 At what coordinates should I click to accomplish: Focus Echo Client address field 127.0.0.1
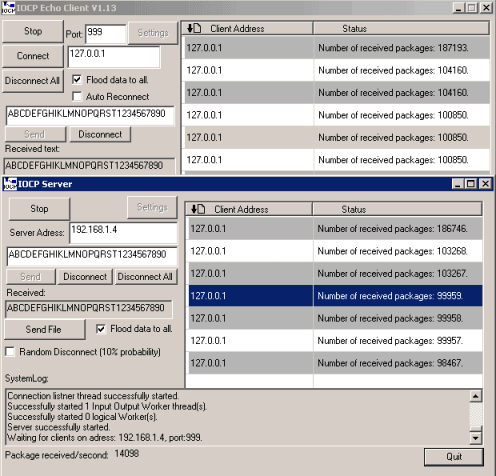click(114, 57)
